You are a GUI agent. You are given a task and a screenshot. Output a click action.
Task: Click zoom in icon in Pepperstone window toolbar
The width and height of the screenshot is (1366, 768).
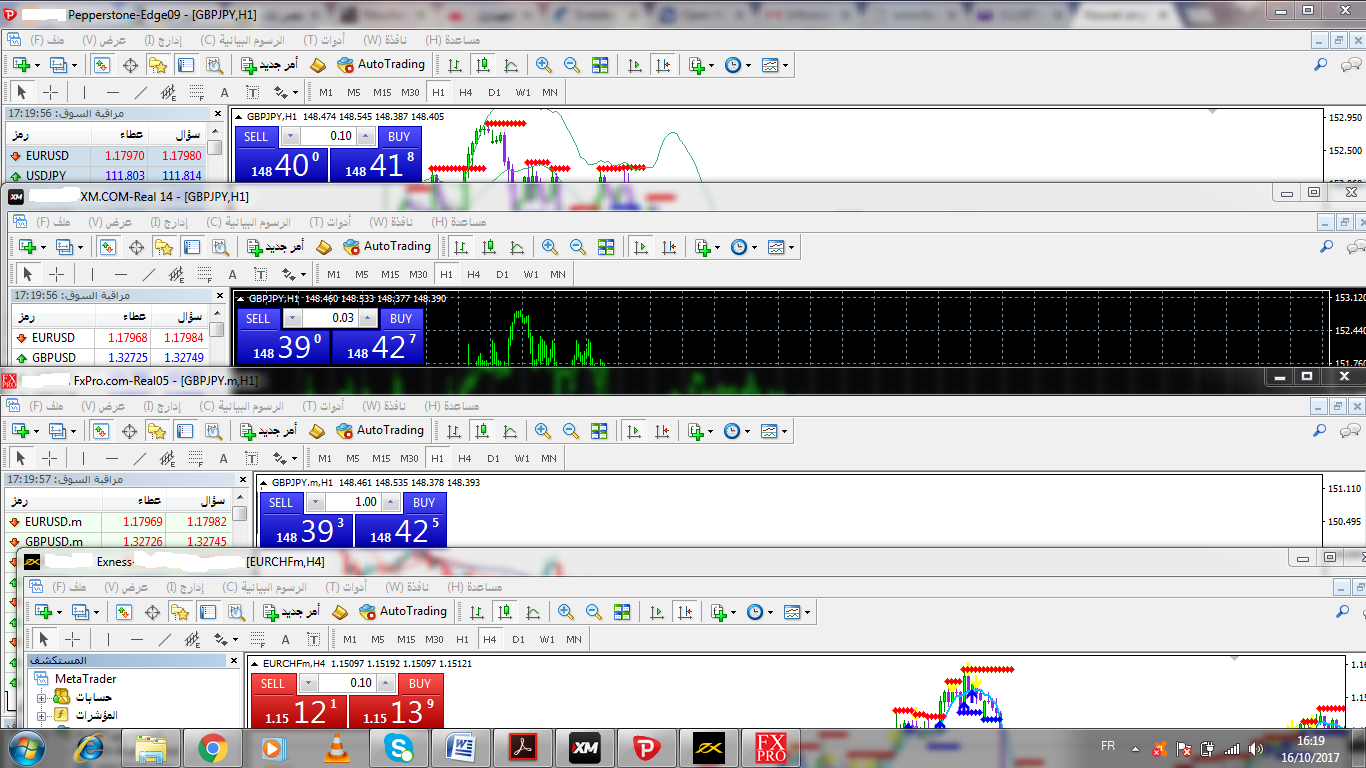pos(544,65)
